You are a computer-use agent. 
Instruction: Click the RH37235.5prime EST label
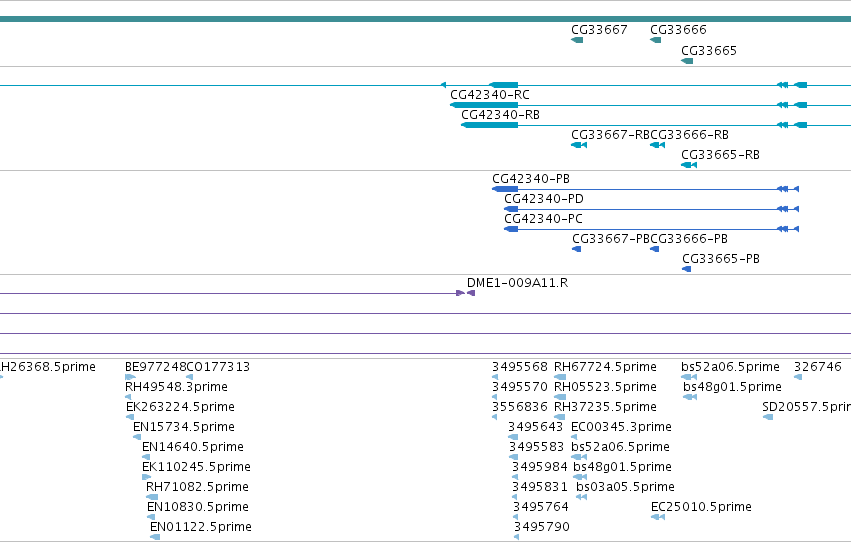pyautogui.click(x=605, y=407)
